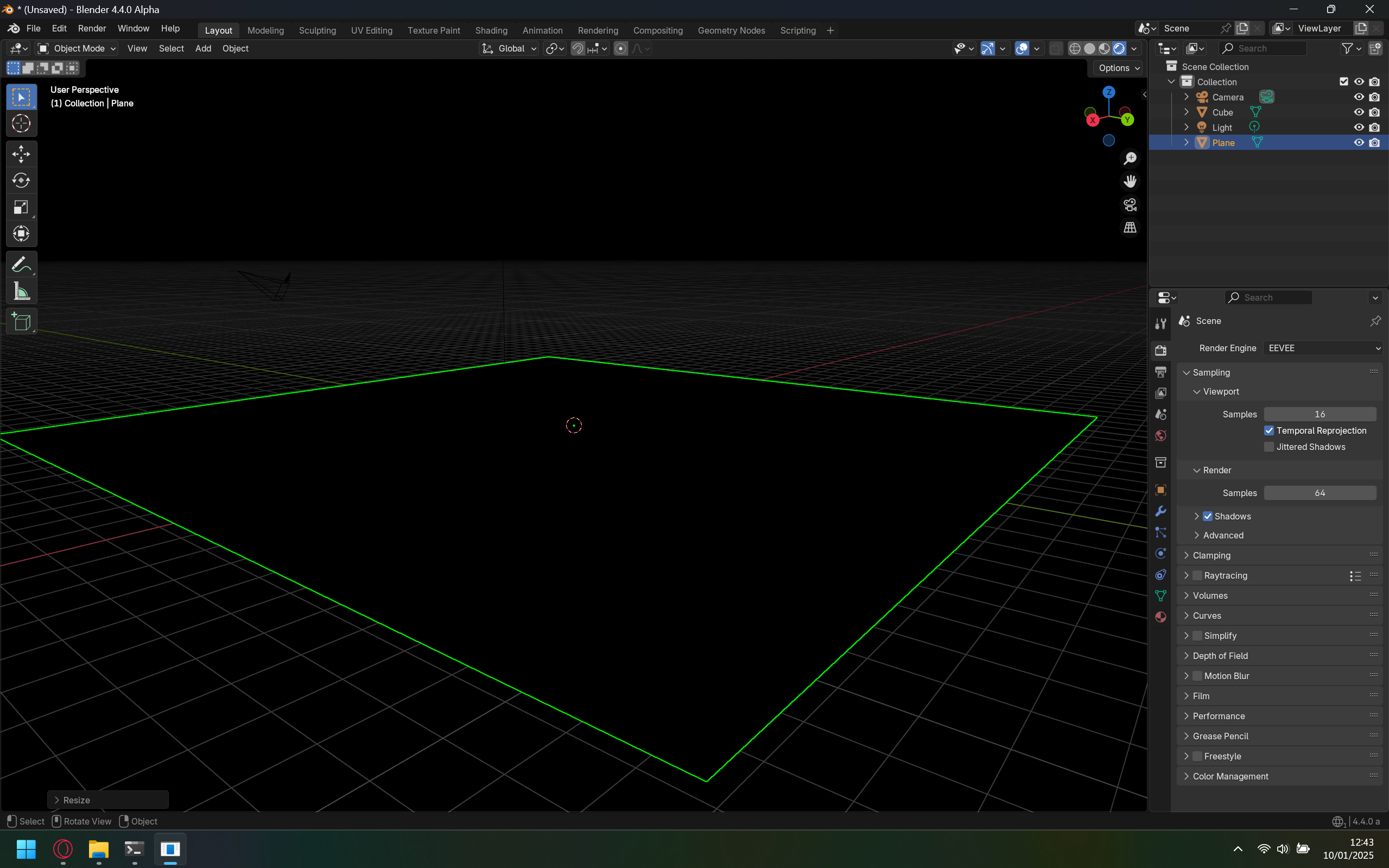Switch to the Sculpting workspace tab
Image resolution: width=1389 pixels, height=868 pixels.
(x=318, y=30)
